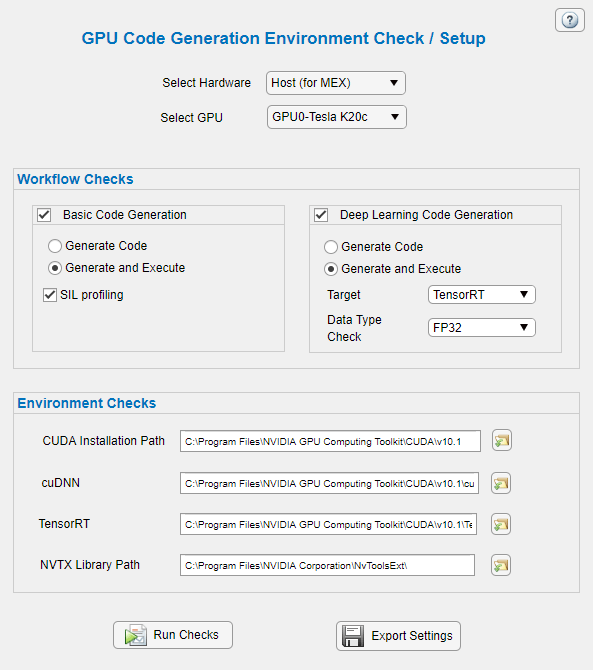Edit the cuDNN path field
593x670 pixels.
329,483
